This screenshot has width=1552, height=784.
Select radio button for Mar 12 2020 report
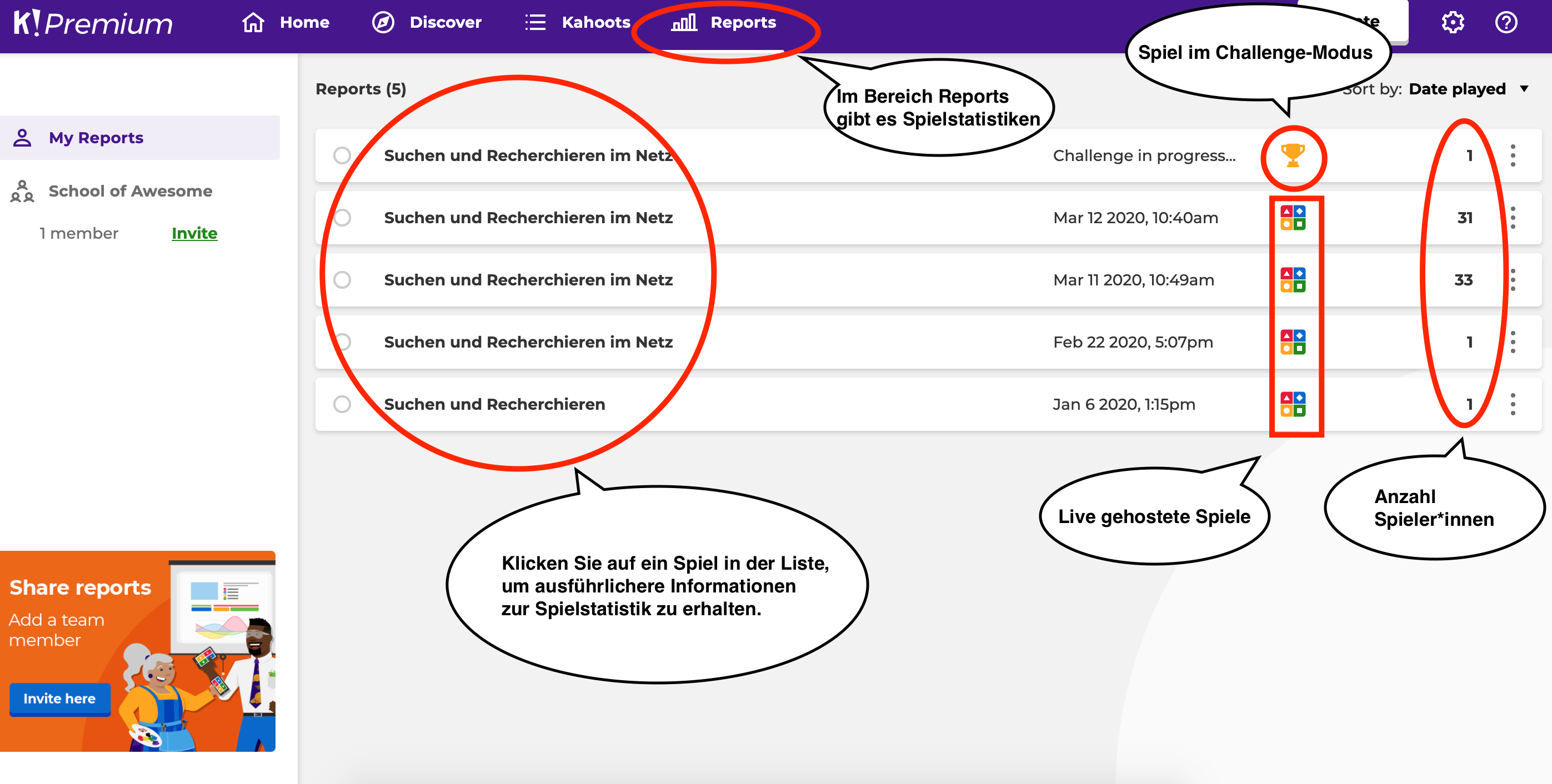[342, 217]
